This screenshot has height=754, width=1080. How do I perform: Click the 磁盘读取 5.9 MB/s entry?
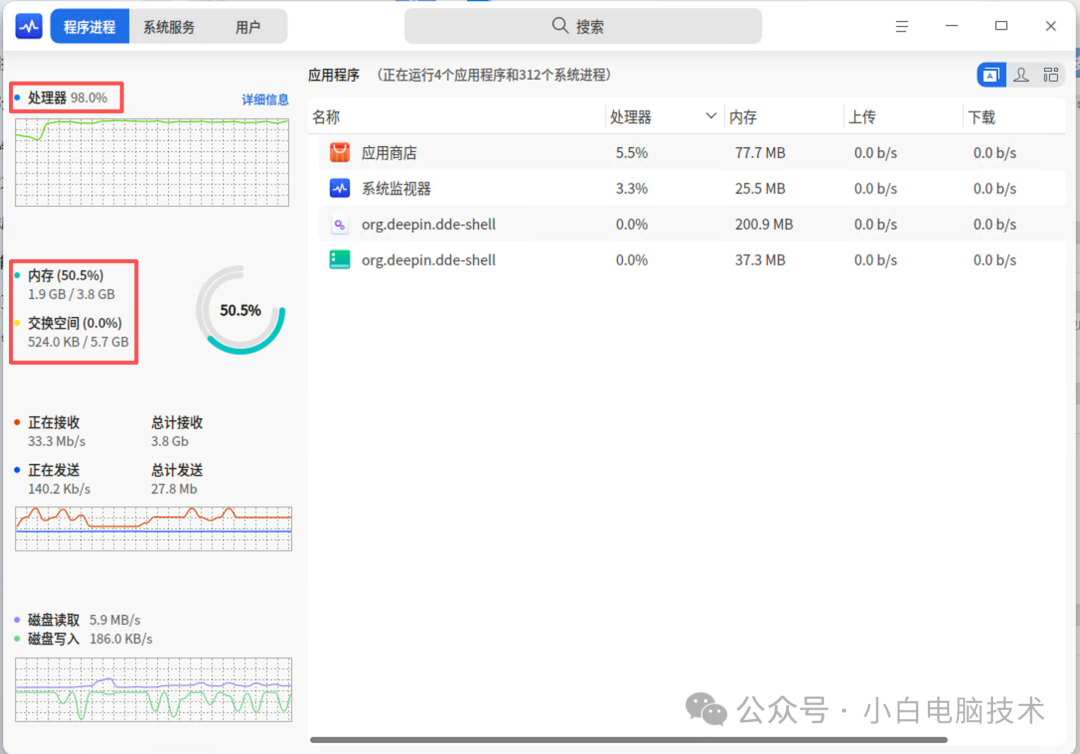(83, 620)
